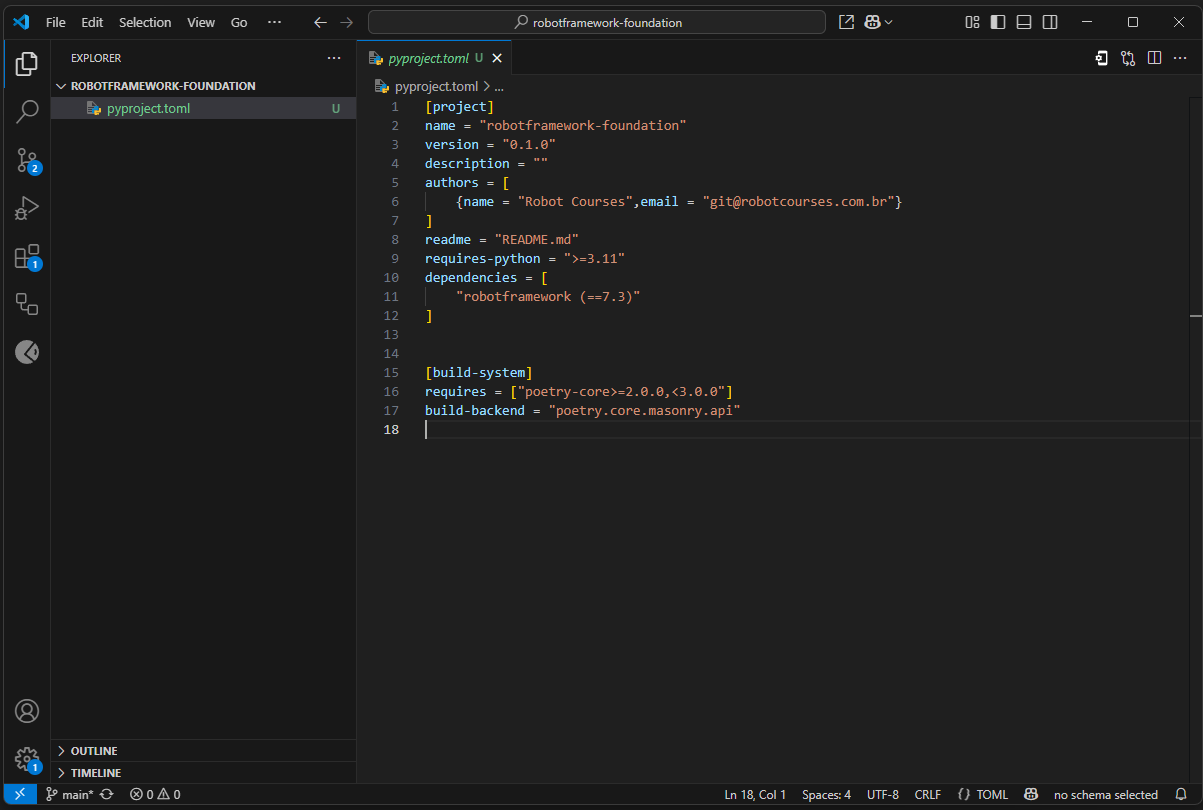Open the Accounts icon in activity bar
This screenshot has height=810, width=1203.
tap(27, 711)
